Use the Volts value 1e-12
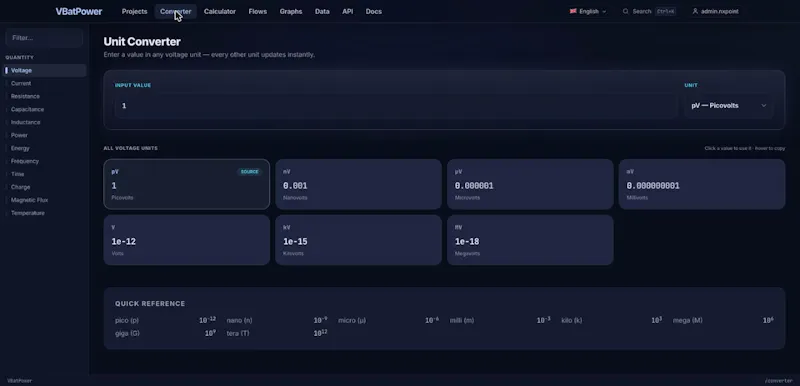 coord(123,242)
